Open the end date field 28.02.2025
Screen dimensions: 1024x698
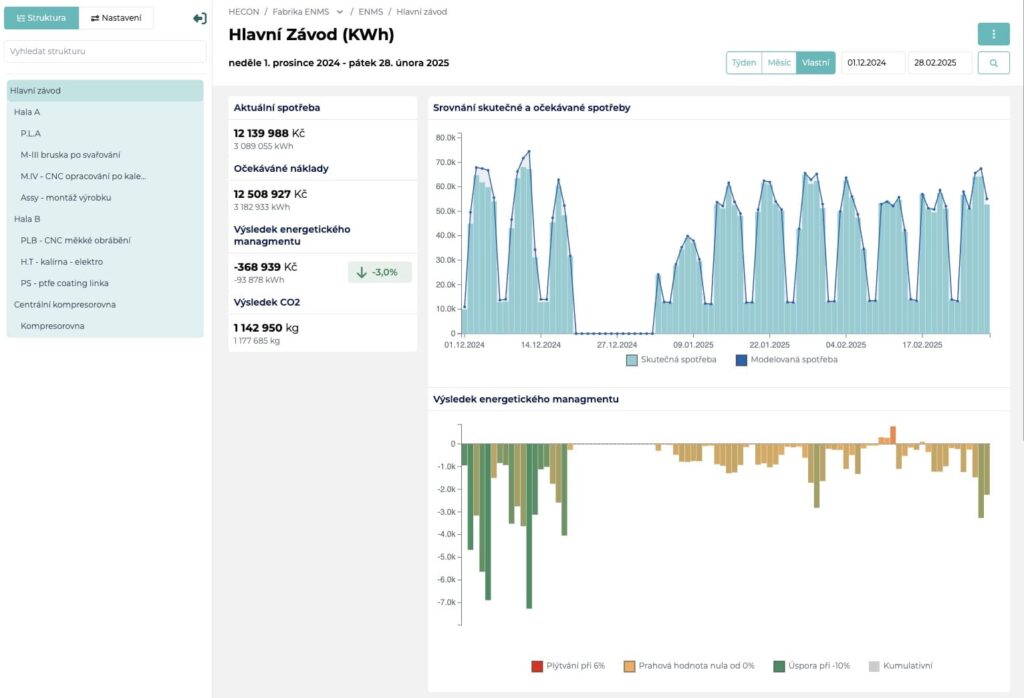[x=940, y=63]
